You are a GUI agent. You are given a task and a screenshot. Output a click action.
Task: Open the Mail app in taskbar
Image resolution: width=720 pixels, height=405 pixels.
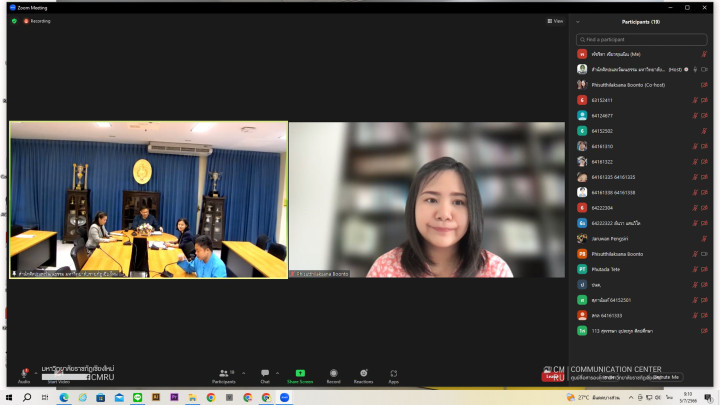[x=119, y=397]
